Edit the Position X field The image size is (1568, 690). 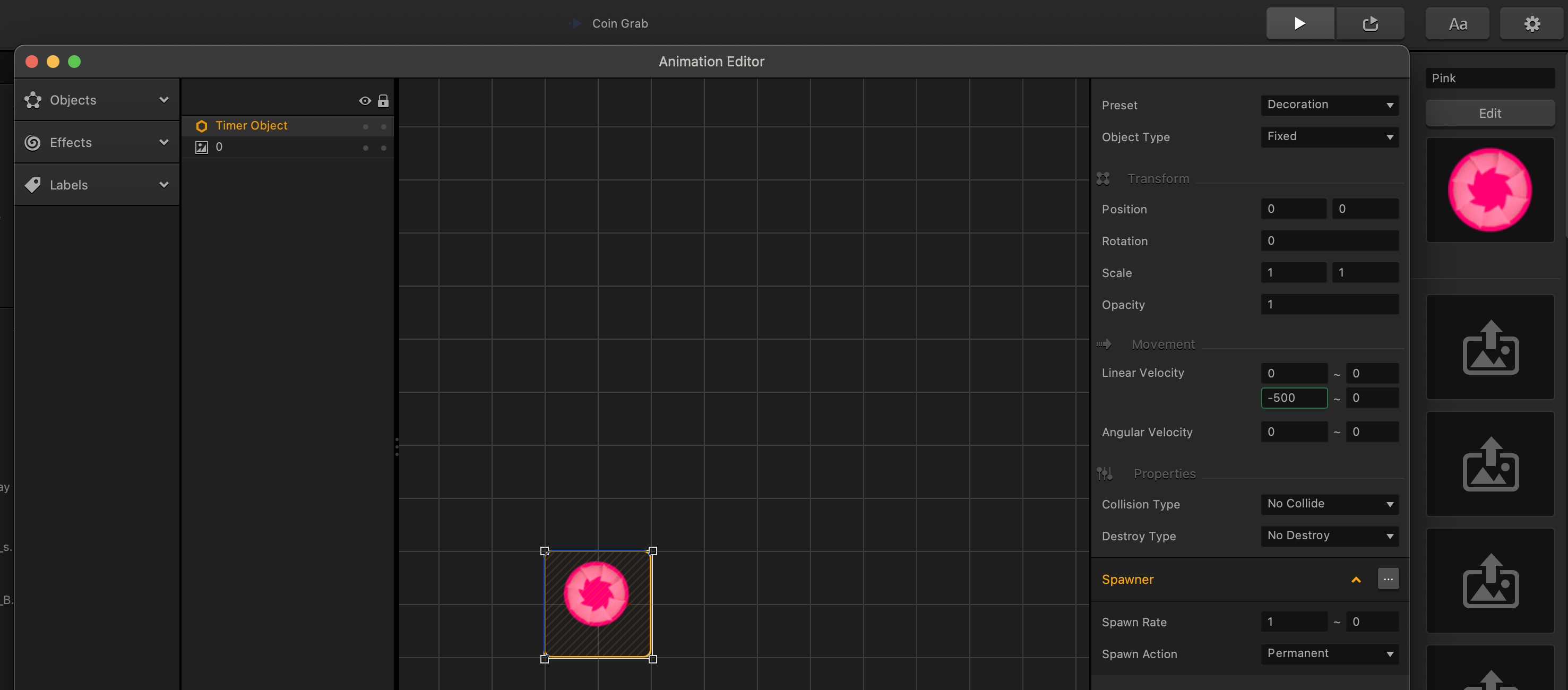click(x=1294, y=209)
